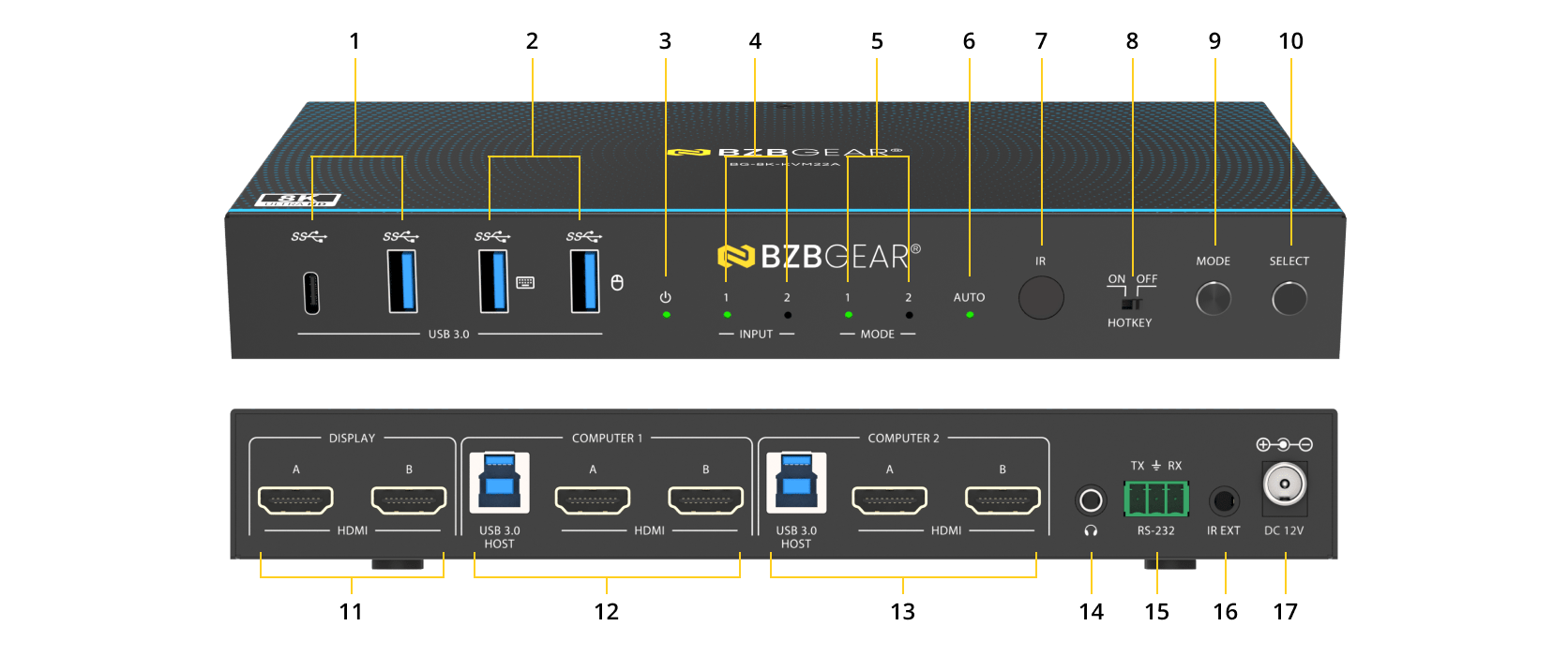Click the small keyboard icon
The height and width of the screenshot is (656, 1568).
coord(525,282)
